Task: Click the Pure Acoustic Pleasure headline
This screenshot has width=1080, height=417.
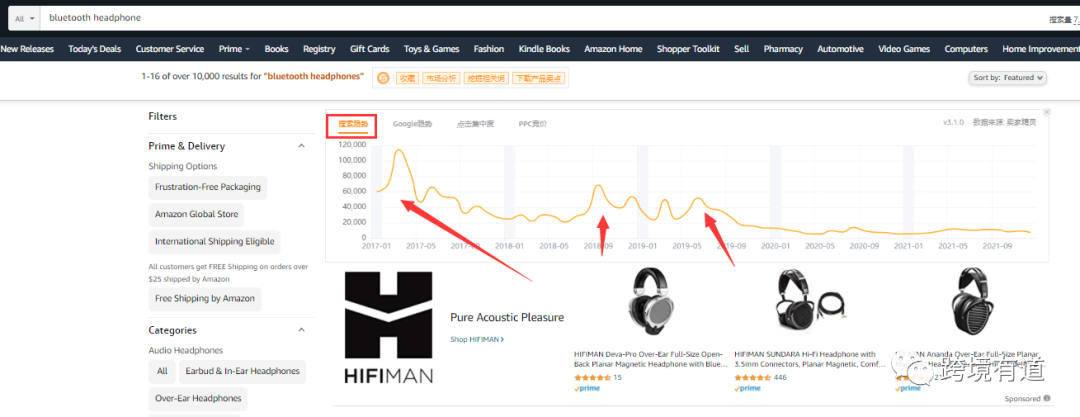Action: tap(507, 318)
